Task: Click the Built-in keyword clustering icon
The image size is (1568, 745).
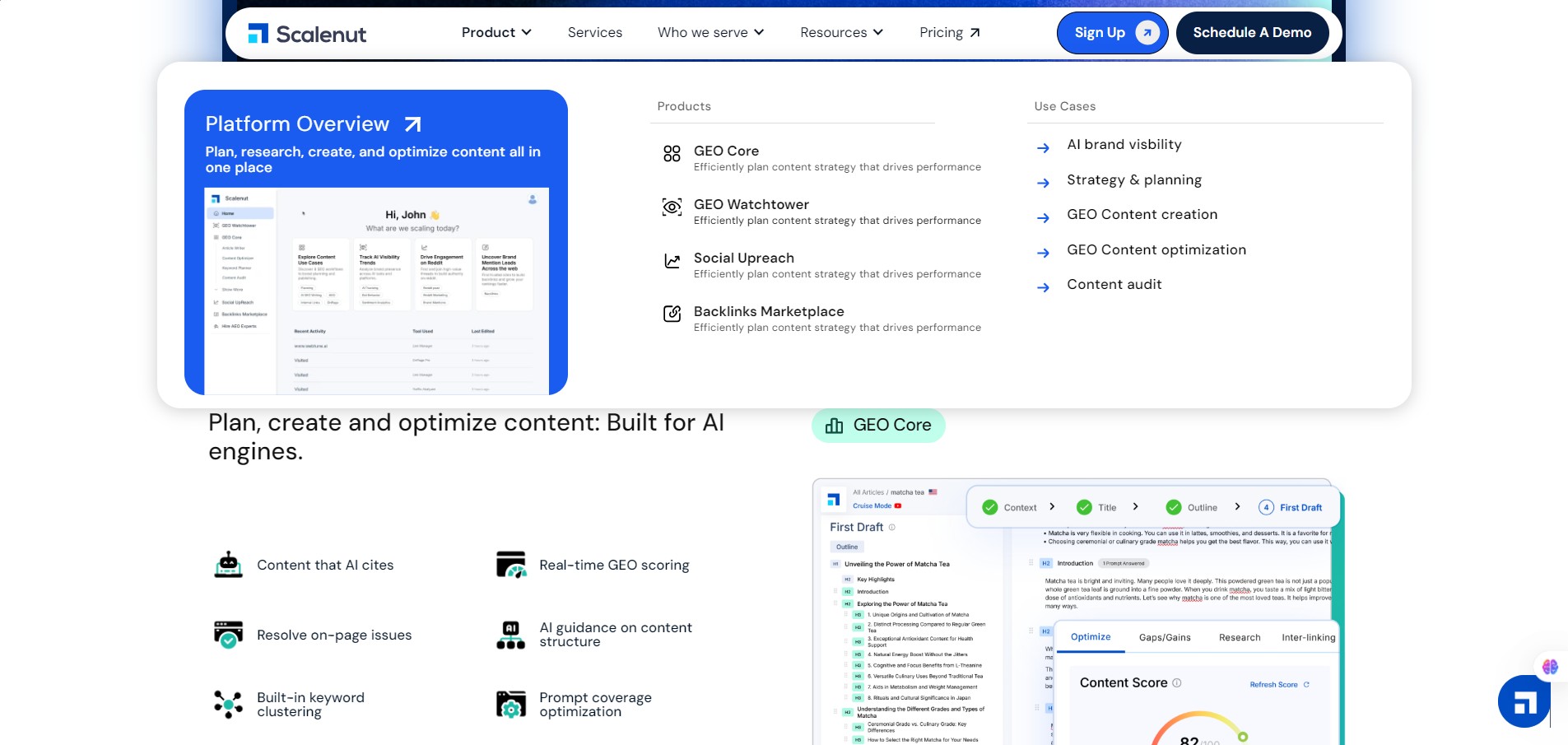Action: click(x=228, y=705)
